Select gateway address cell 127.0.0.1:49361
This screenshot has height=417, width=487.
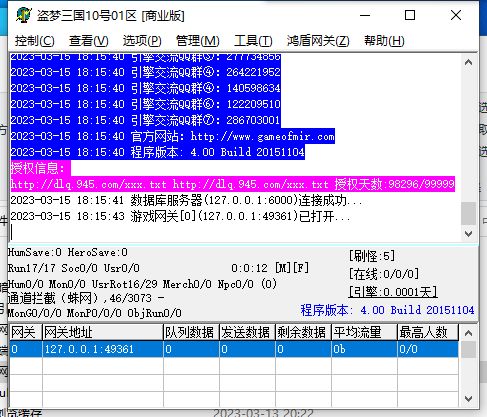tap(103, 349)
